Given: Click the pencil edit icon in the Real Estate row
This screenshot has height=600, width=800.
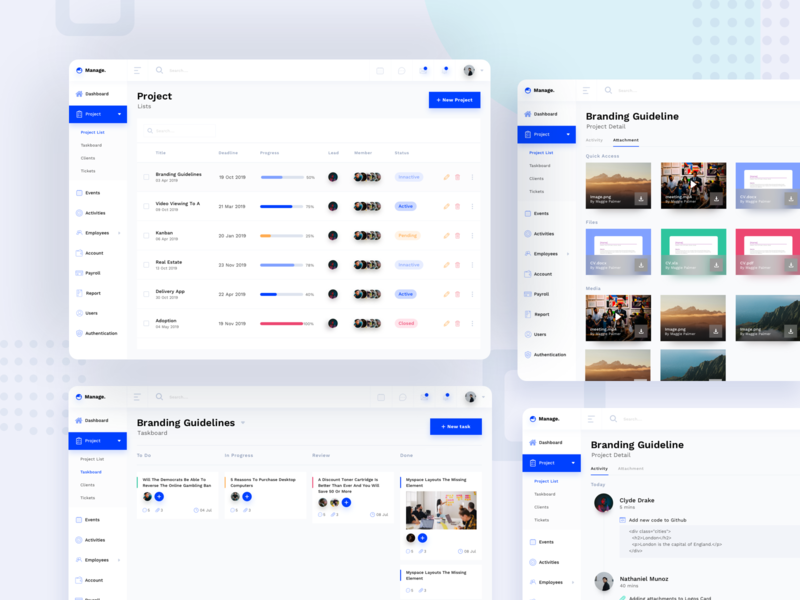Looking at the screenshot, I should point(446,265).
